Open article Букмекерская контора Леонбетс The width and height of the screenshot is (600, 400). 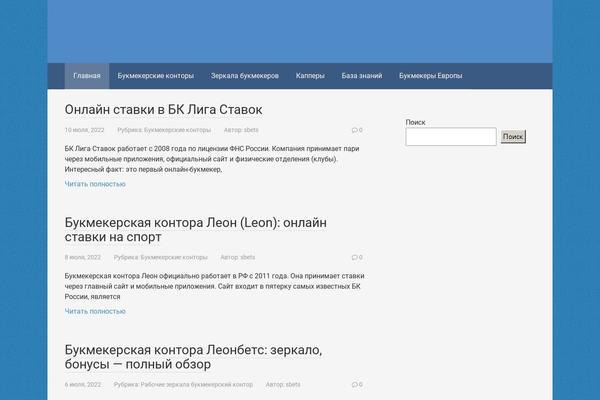pyautogui.click(x=193, y=357)
